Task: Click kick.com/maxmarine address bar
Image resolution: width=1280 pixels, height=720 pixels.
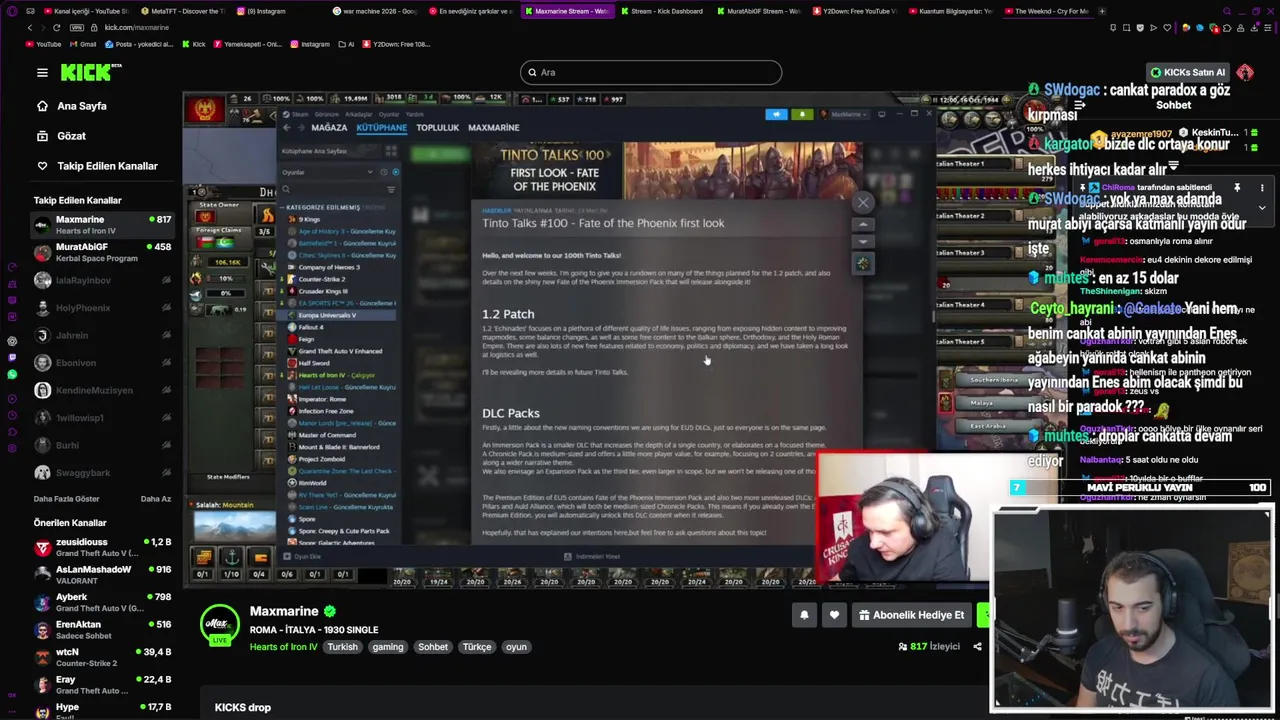Action: click(x=137, y=28)
